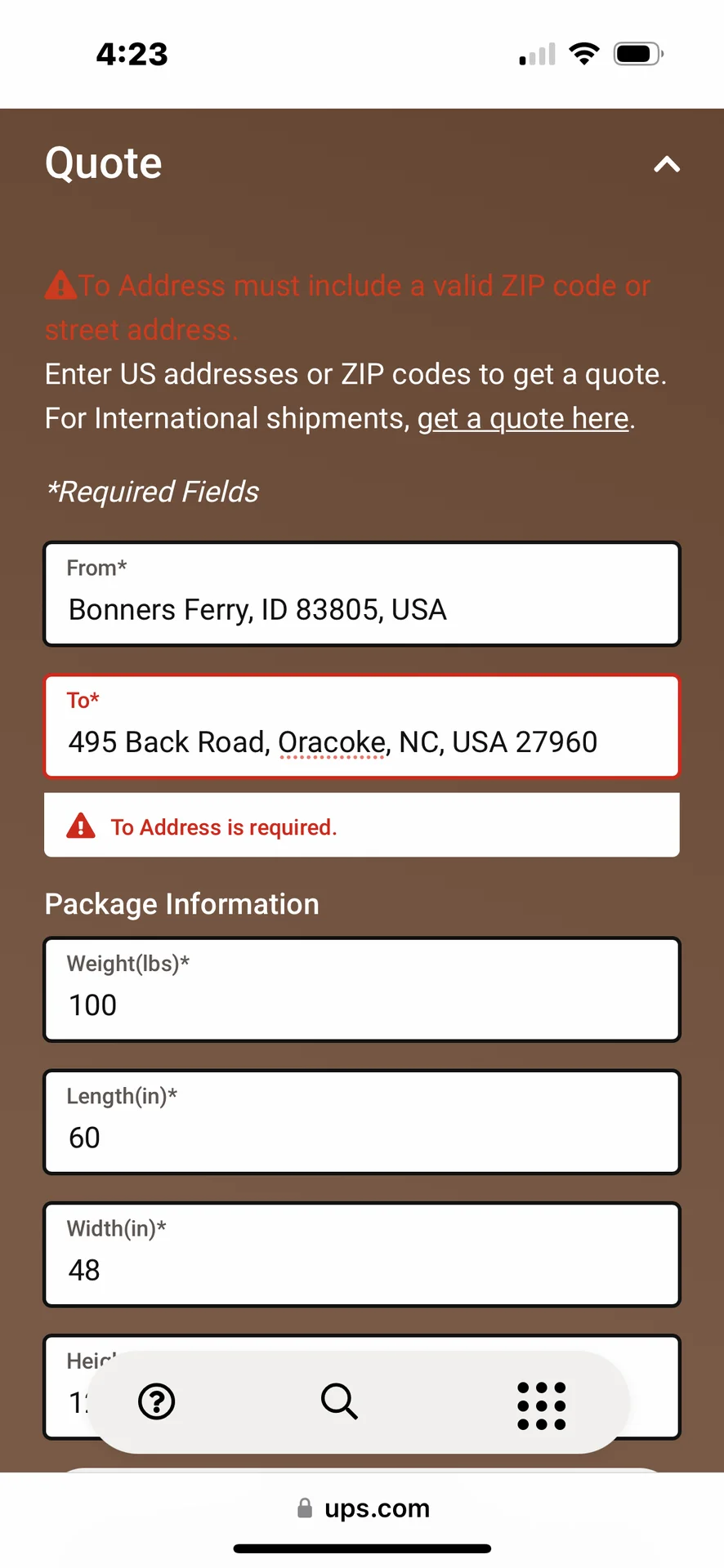Open the help question mark icon
Image resolution: width=724 pixels, height=1568 pixels.
[157, 1401]
